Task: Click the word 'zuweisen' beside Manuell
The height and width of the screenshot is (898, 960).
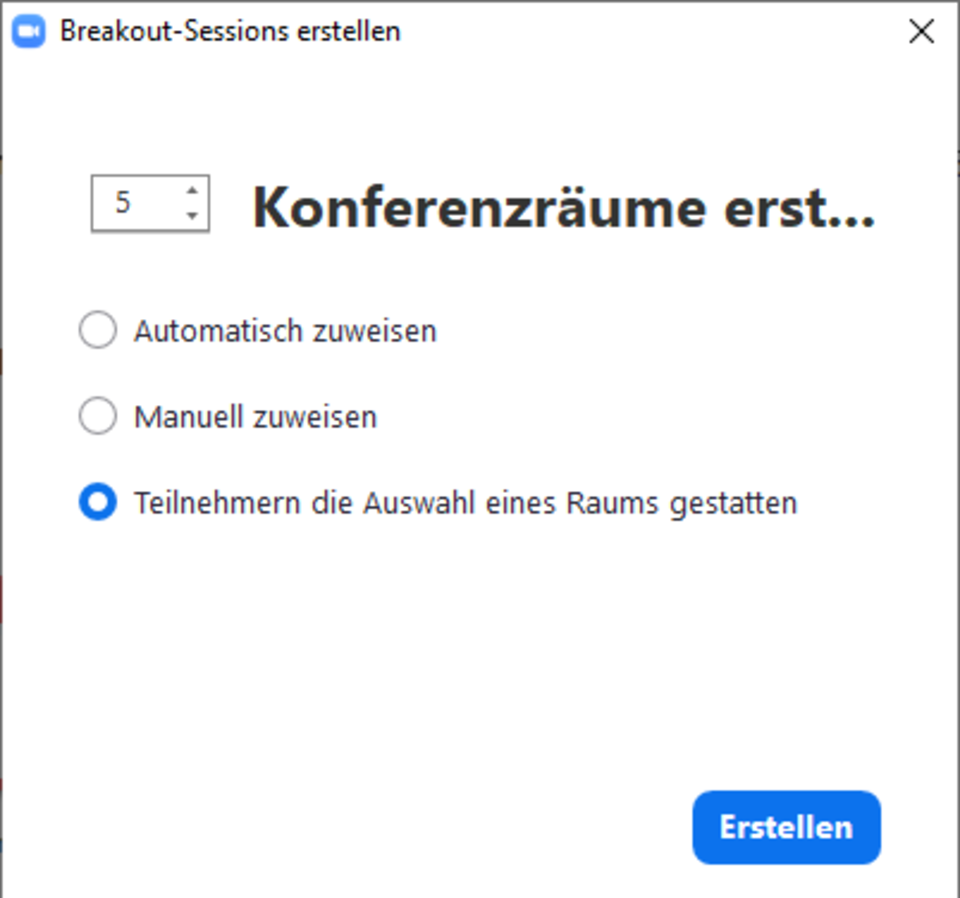Action: point(315,417)
